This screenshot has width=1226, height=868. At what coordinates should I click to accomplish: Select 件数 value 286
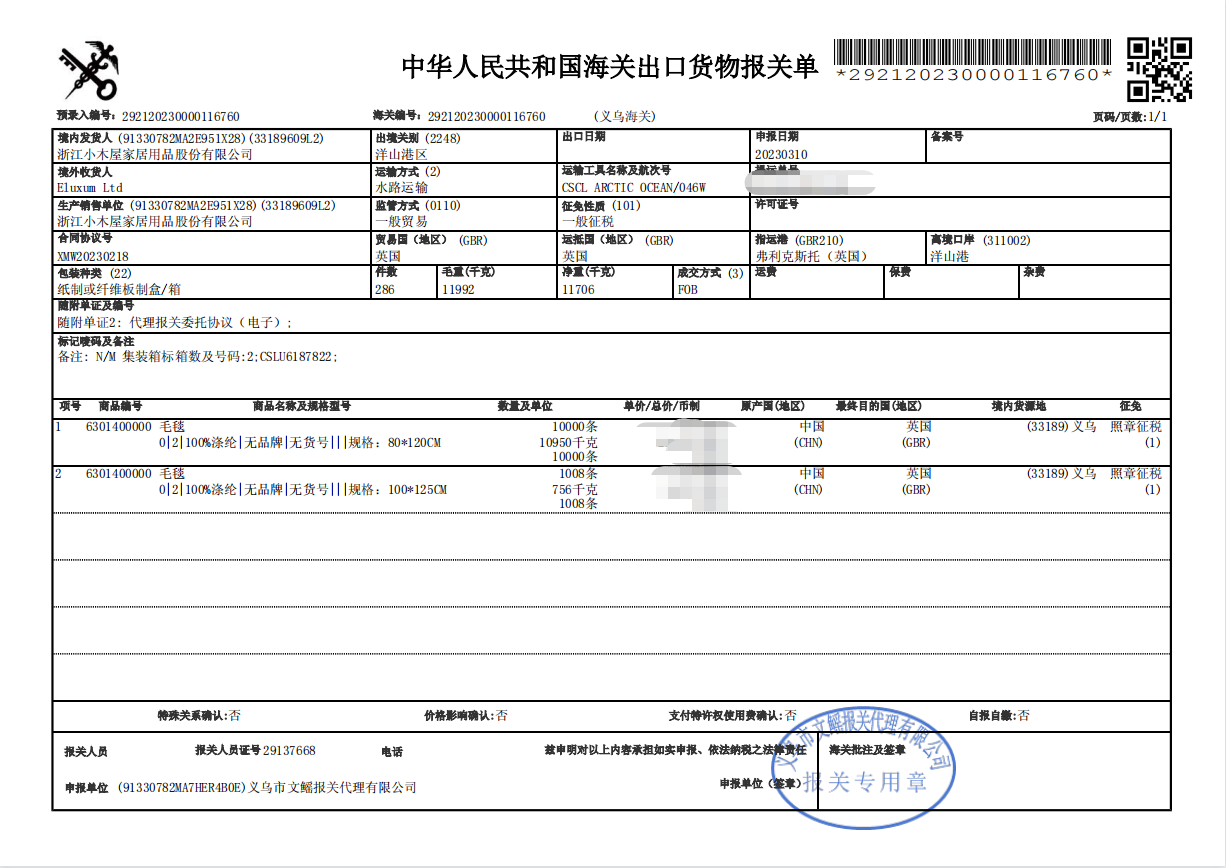pyautogui.click(x=385, y=289)
